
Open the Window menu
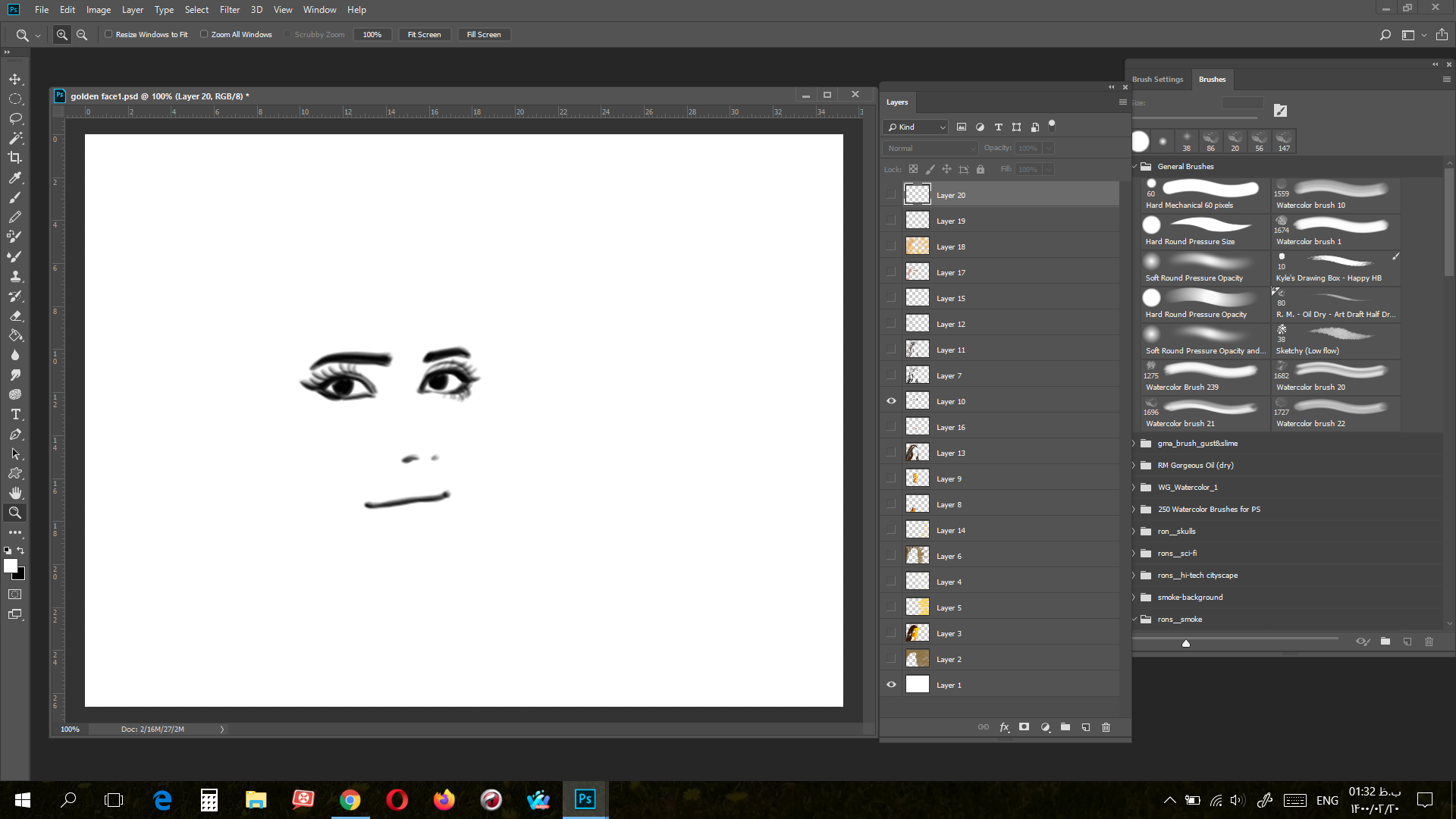[319, 10]
